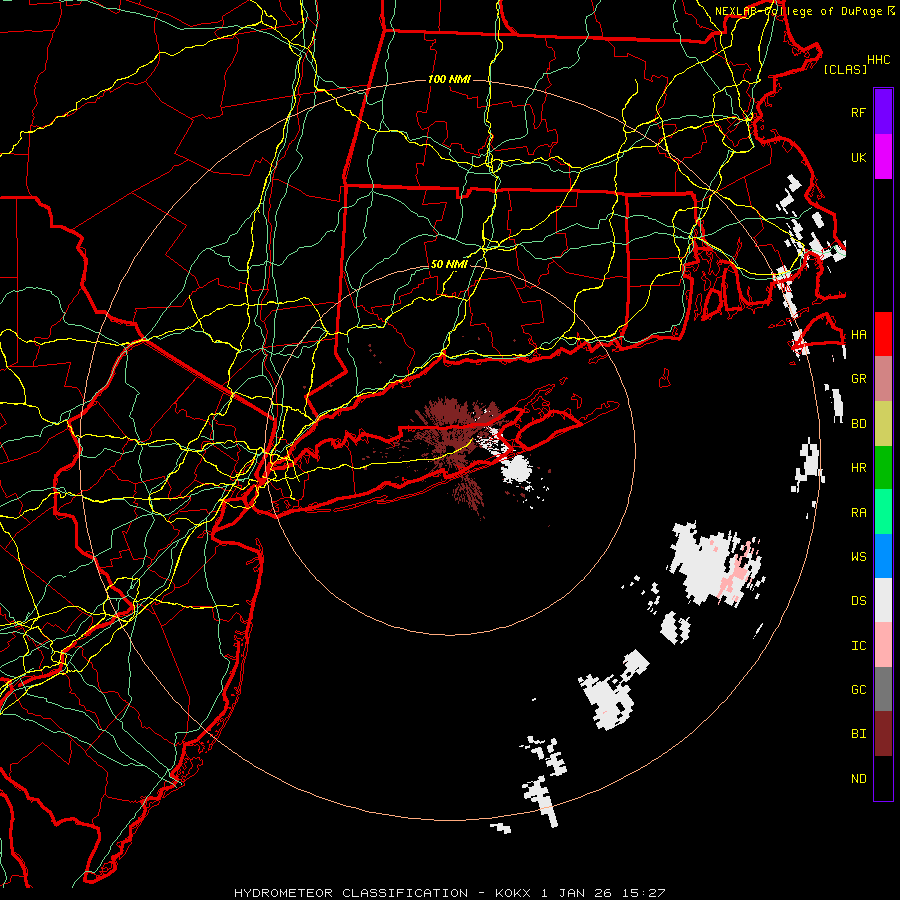Image resolution: width=900 pixels, height=900 pixels.
Task: Click the "HR" legend label
Action: point(858,468)
